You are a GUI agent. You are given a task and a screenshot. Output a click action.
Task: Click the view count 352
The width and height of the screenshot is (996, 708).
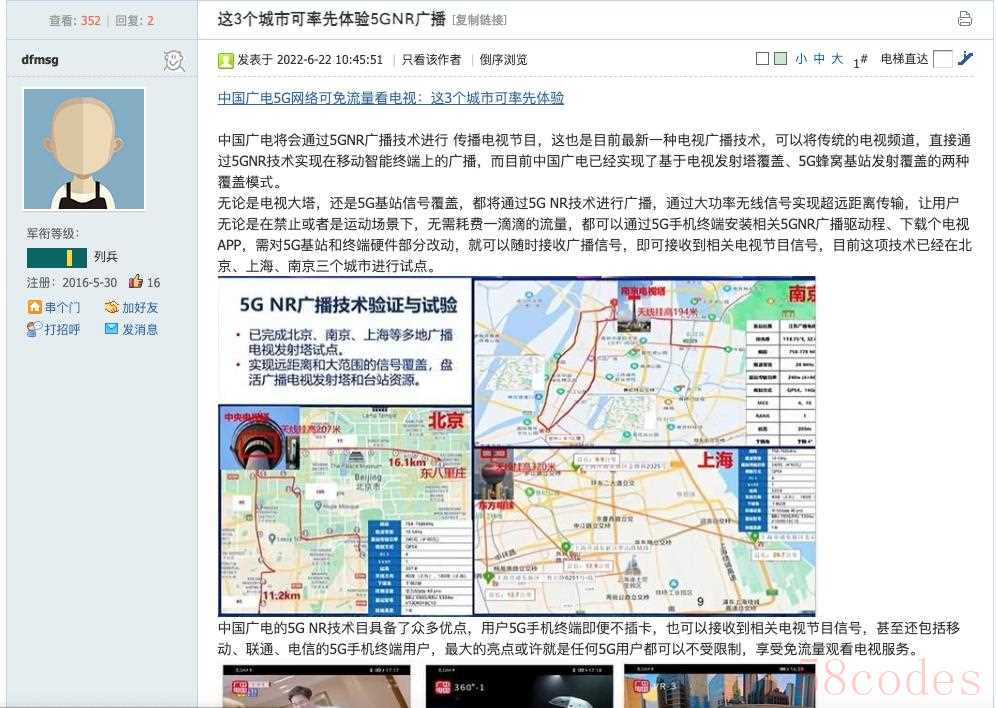coord(91,20)
